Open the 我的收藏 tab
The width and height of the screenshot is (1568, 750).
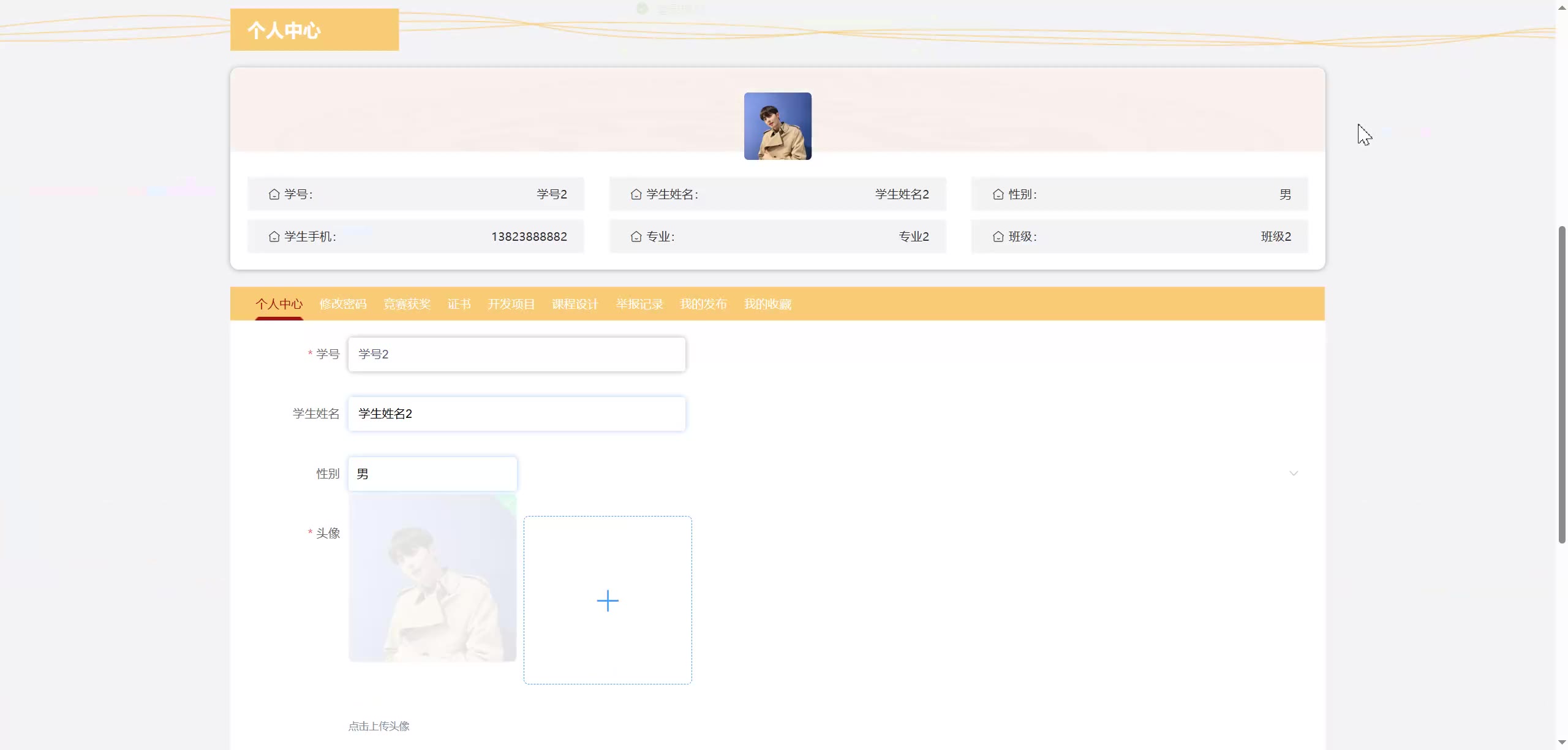(767, 304)
